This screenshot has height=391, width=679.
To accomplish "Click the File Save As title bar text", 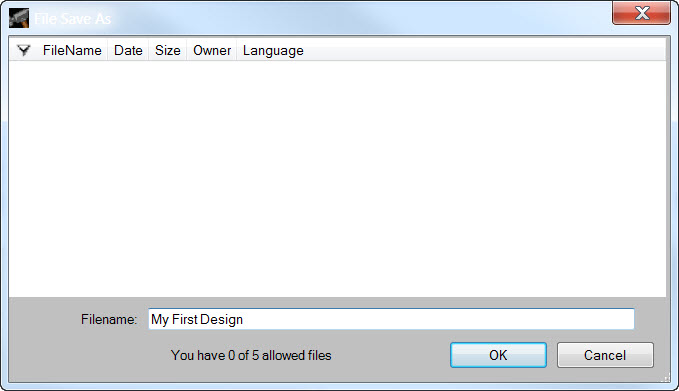I will pos(72,19).
